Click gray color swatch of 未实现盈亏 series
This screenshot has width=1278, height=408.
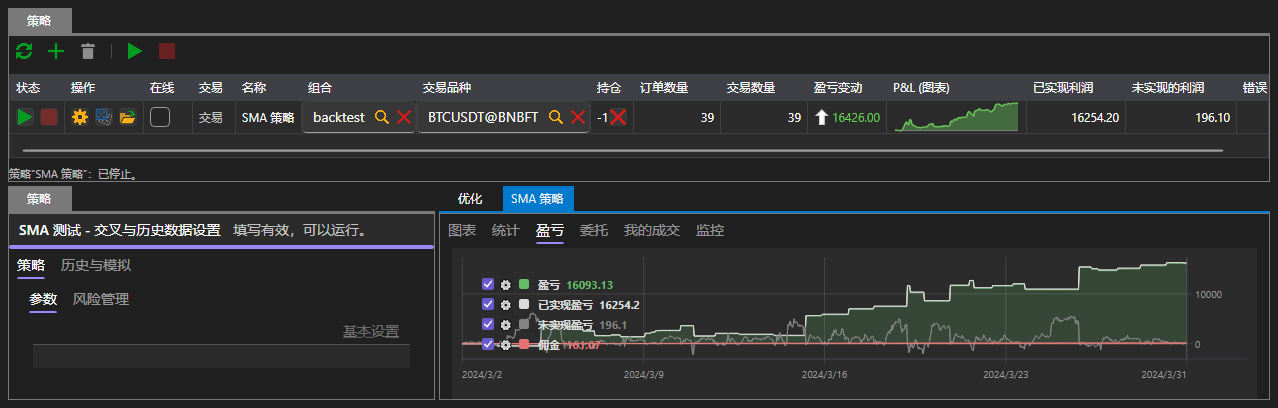(x=524, y=324)
